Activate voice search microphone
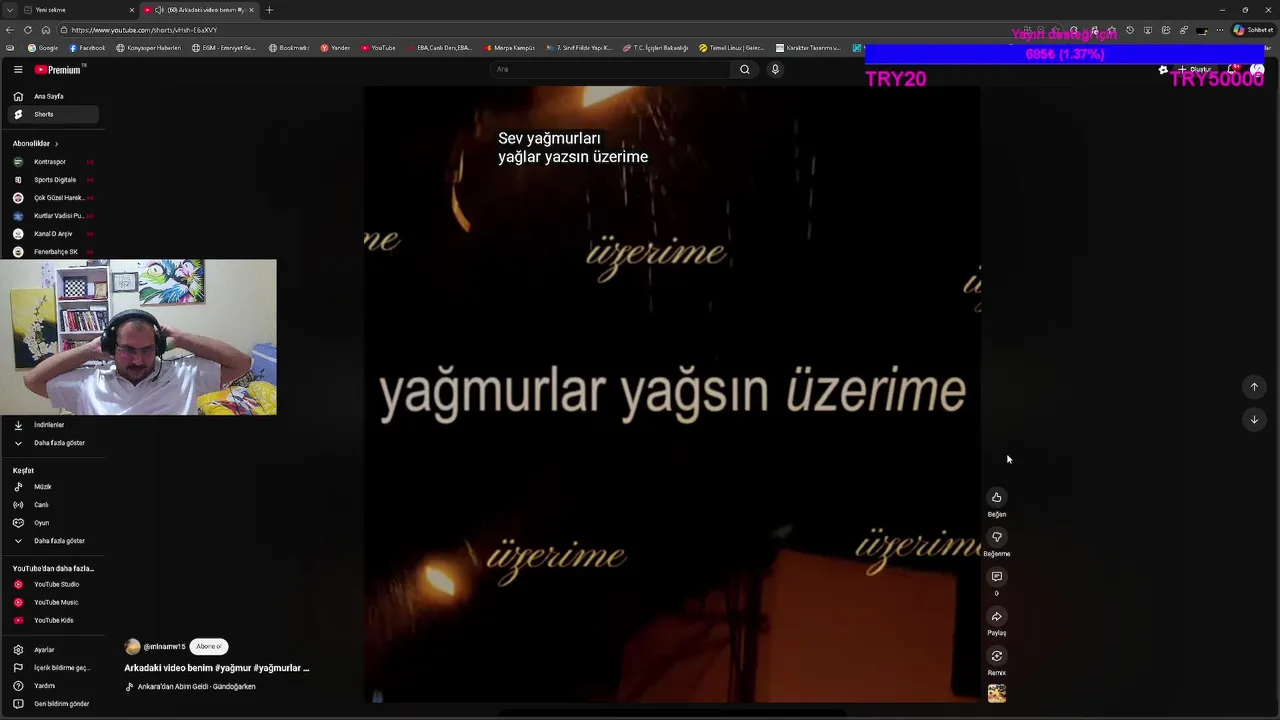1280x720 pixels. pos(775,69)
